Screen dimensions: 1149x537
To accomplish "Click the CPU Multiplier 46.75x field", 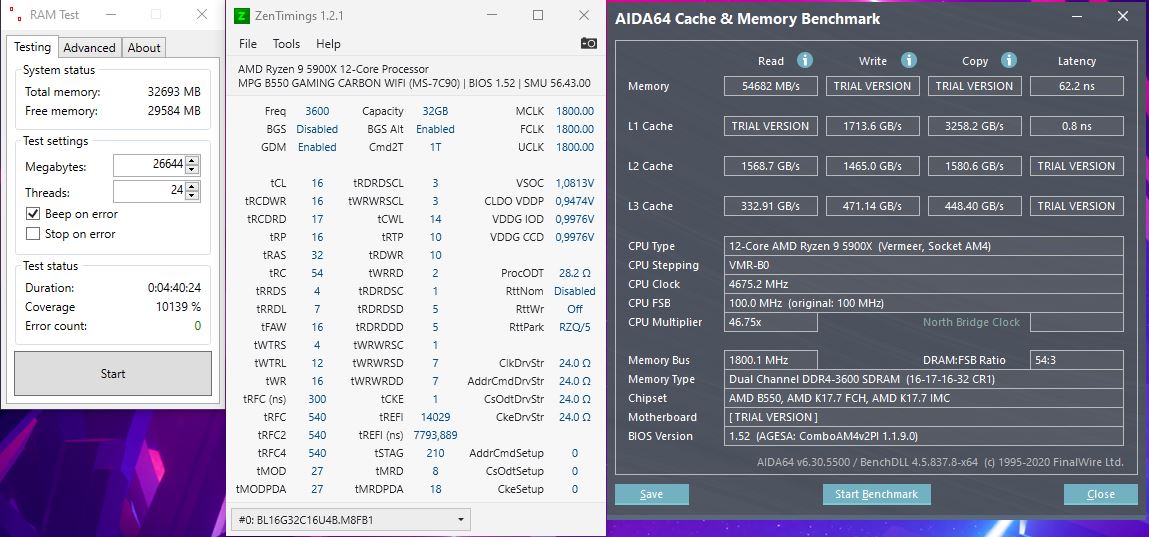I will coord(771,322).
